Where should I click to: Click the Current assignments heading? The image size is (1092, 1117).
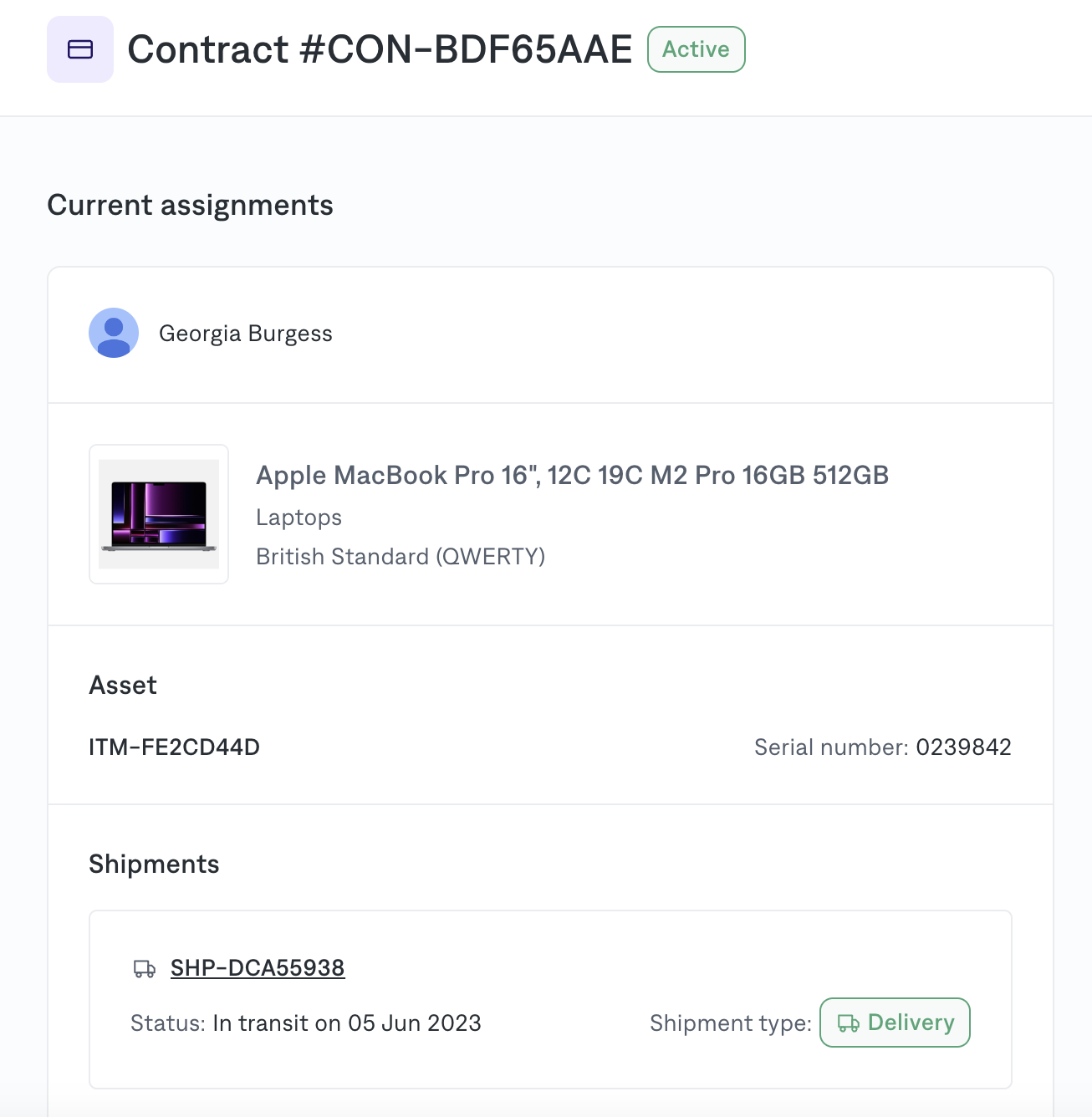(x=190, y=205)
